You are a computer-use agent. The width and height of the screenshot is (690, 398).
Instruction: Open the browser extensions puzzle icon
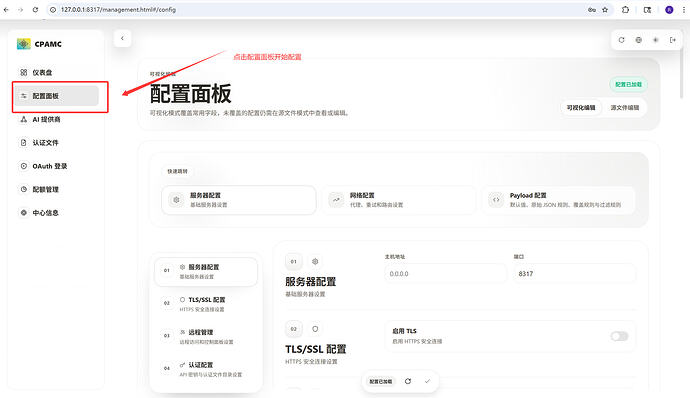click(625, 9)
